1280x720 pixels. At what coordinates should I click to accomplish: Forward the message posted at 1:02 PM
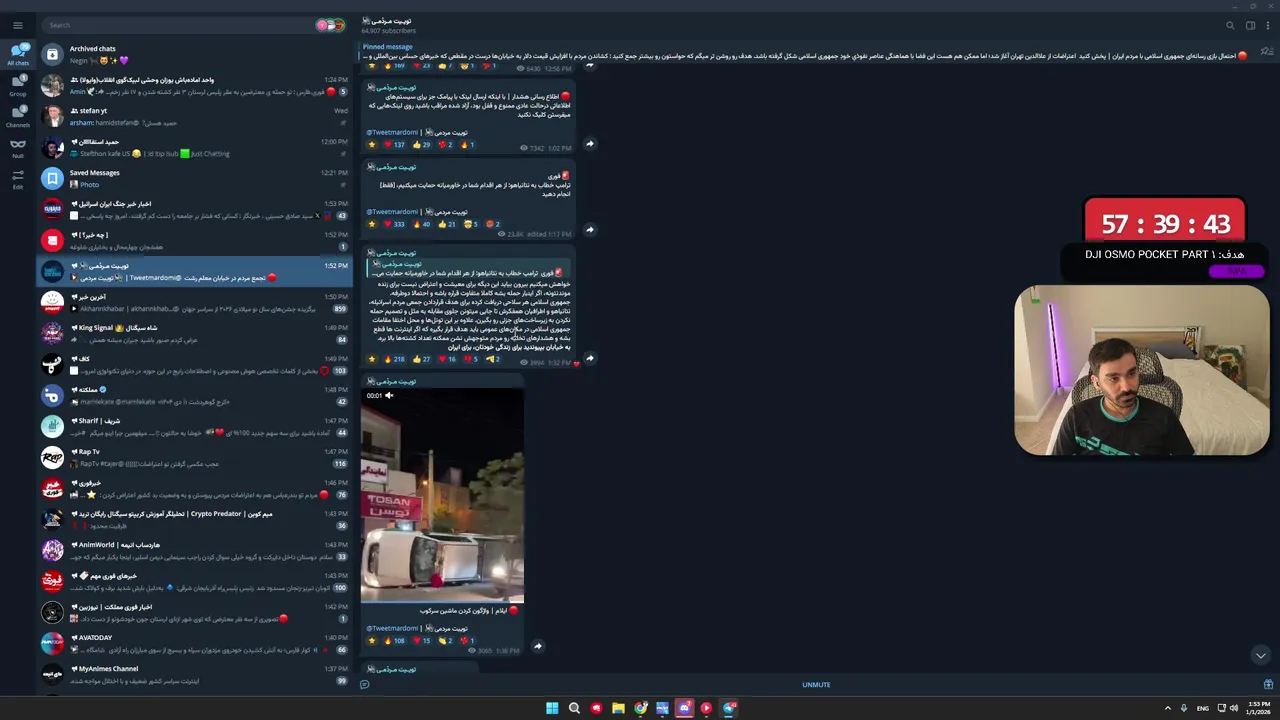coord(589,143)
